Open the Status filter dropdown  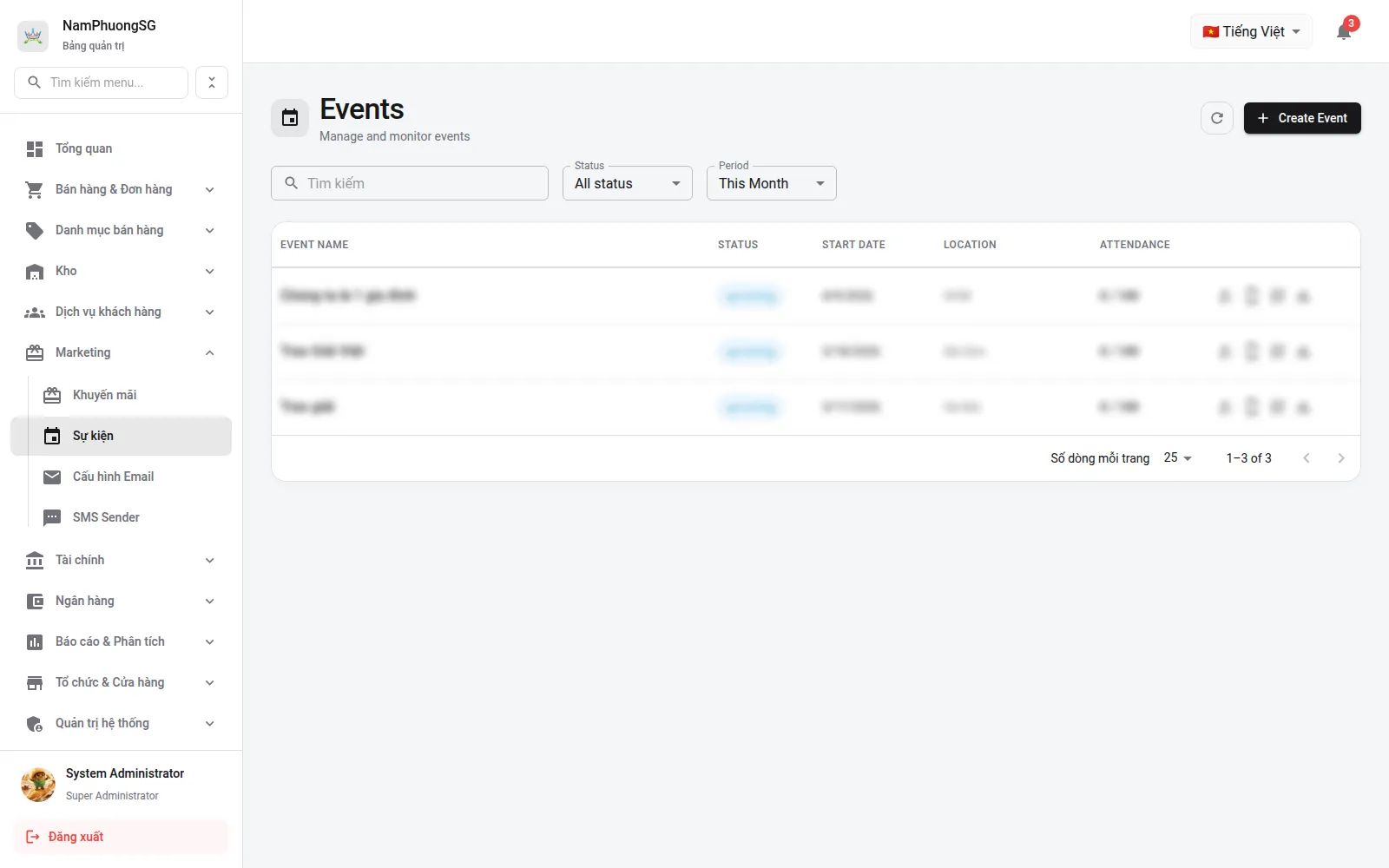pyautogui.click(x=628, y=183)
